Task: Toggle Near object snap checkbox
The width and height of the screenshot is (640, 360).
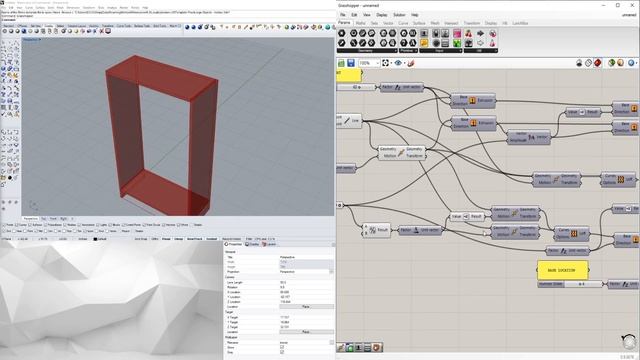Action: click(x=14, y=231)
